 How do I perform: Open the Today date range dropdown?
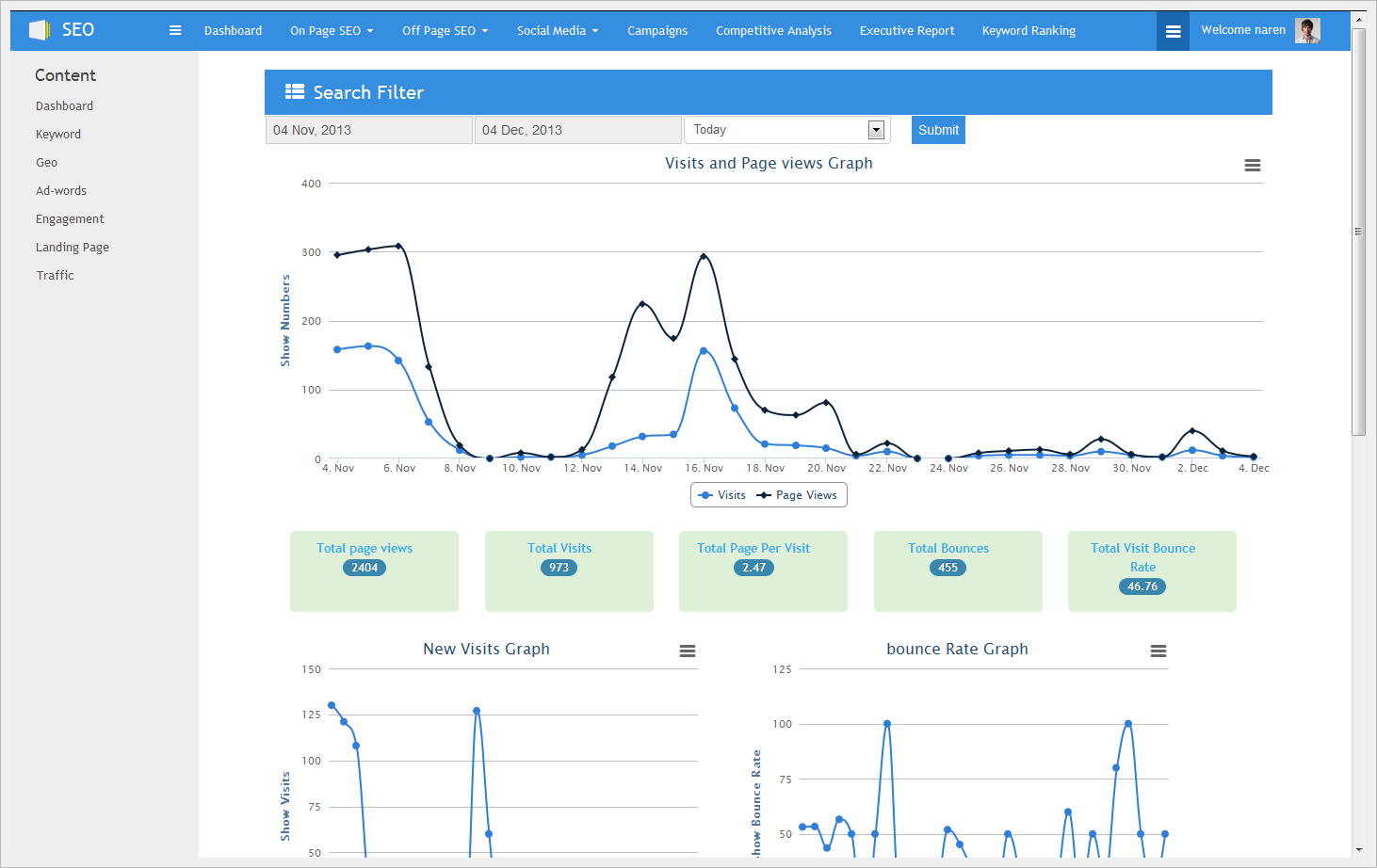coord(787,130)
